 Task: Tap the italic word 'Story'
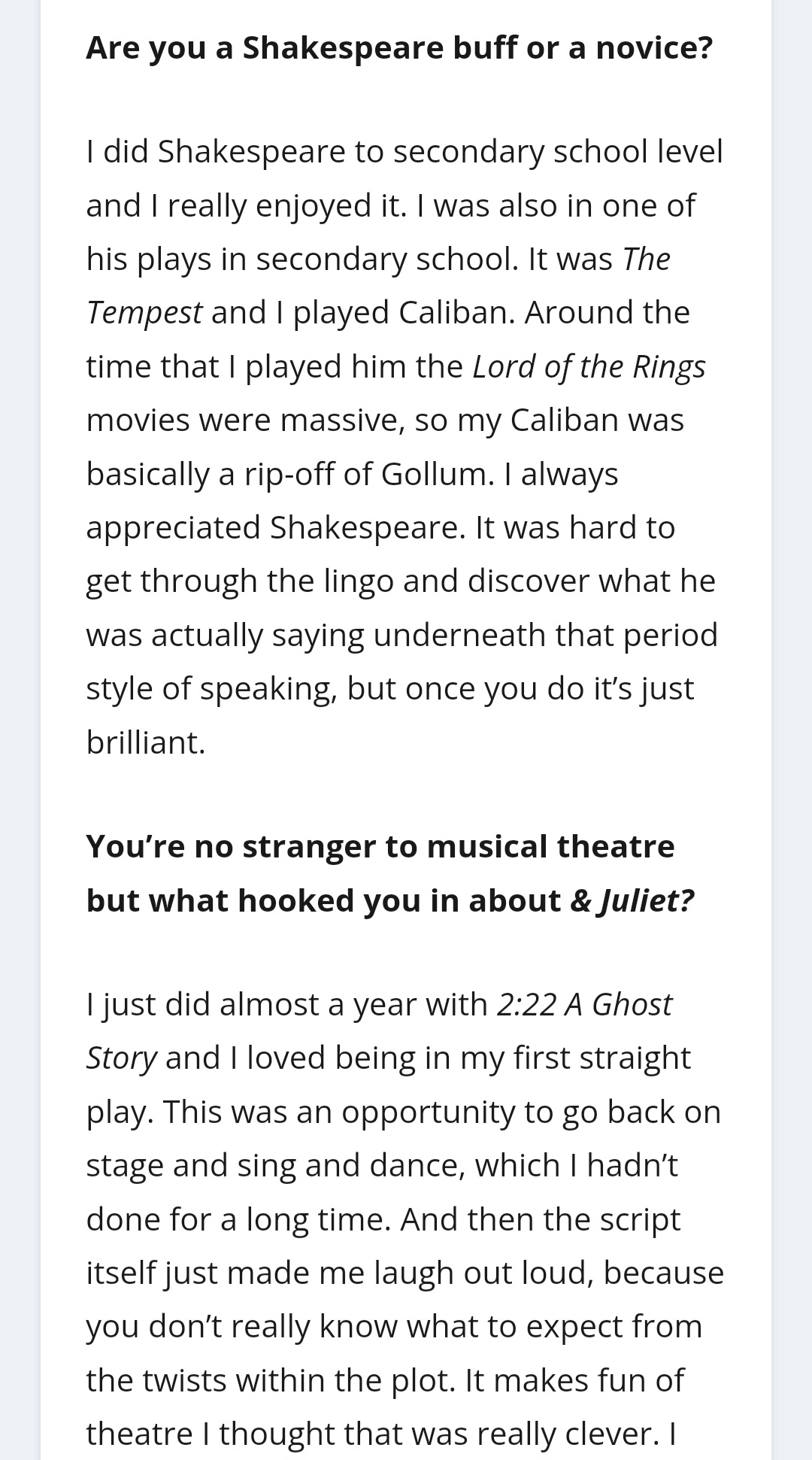[x=121, y=1058]
